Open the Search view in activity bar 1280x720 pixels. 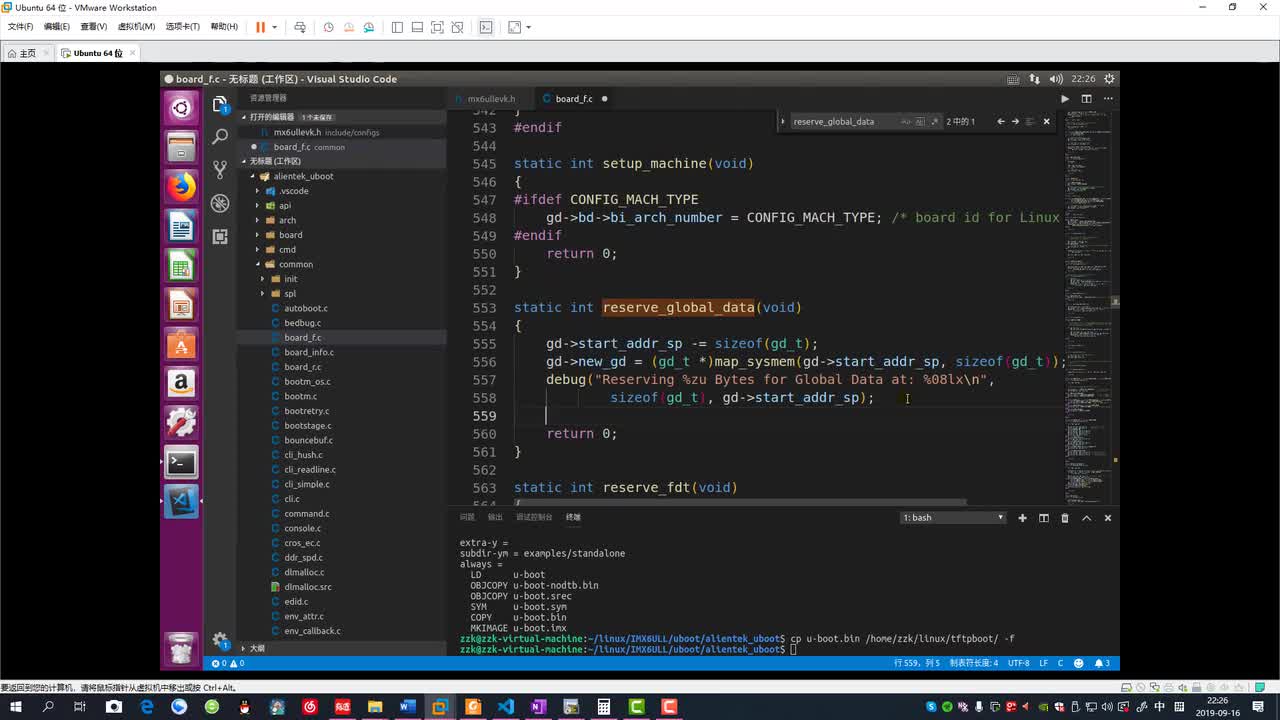coord(220,137)
